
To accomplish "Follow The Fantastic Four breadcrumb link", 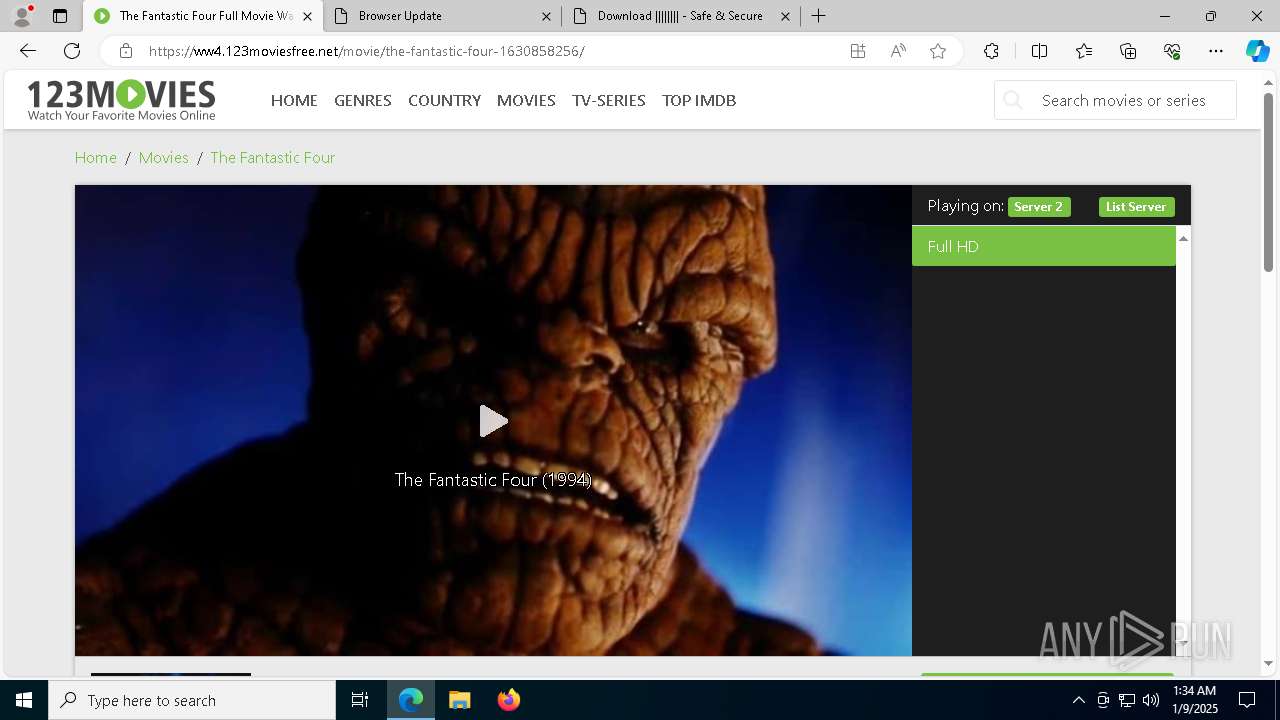I will click(x=272, y=157).
